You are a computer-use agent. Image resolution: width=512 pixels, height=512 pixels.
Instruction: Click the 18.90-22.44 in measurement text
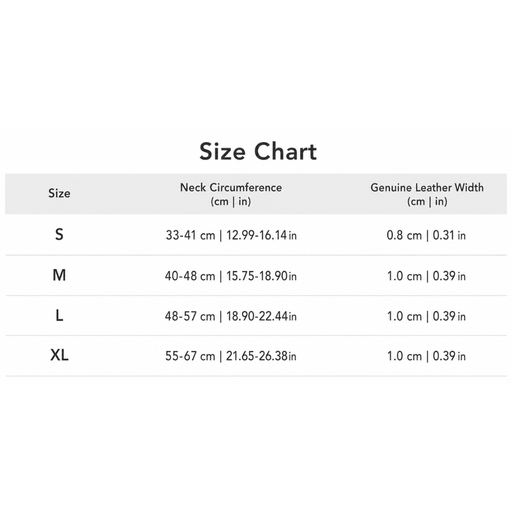coord(262,316)
